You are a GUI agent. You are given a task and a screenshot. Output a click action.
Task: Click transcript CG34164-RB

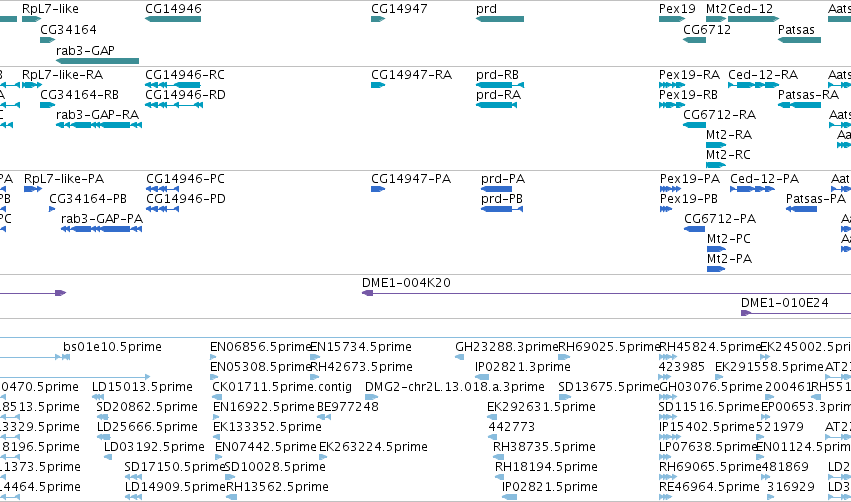[48, 105]
